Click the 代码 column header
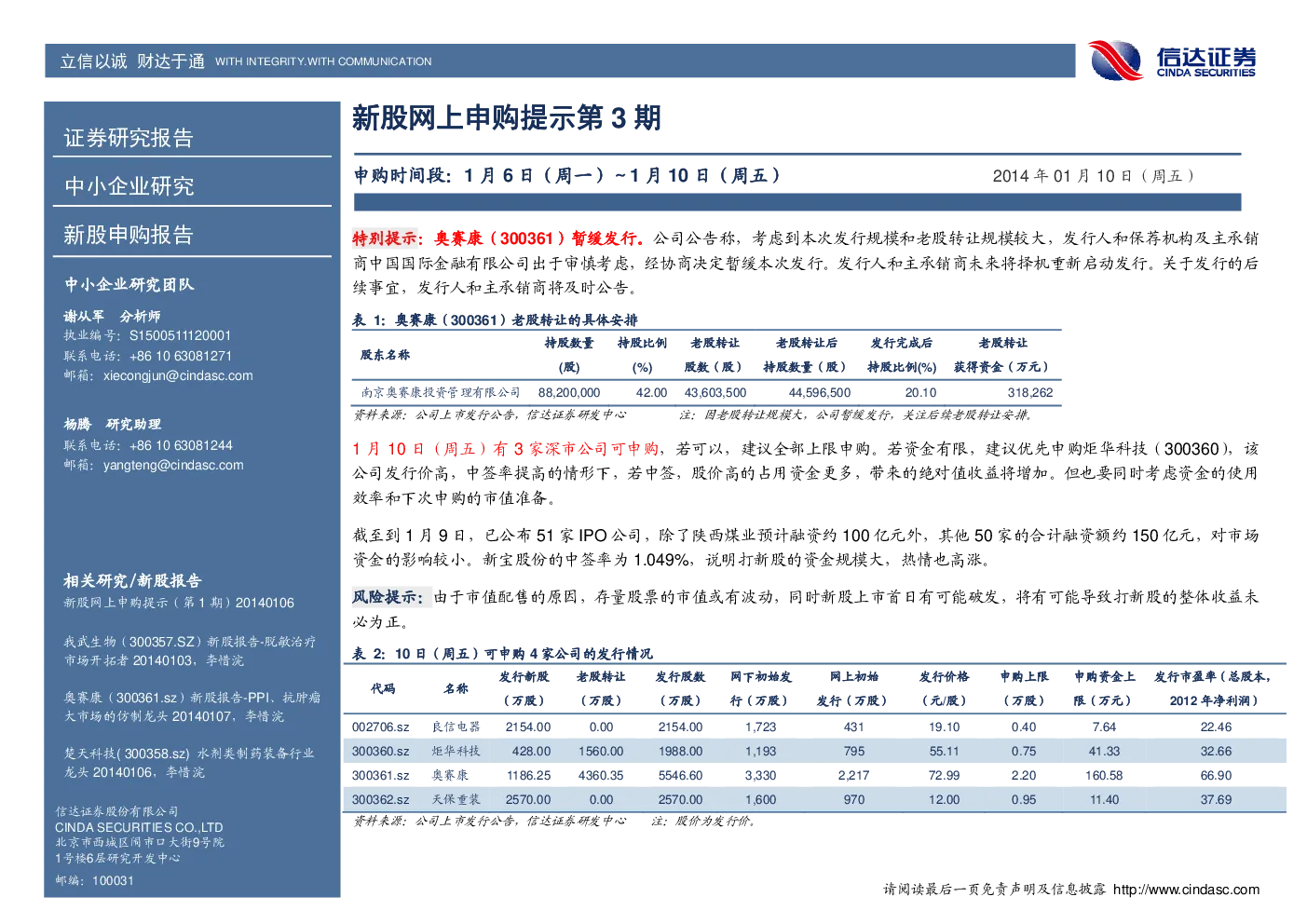 383,689
